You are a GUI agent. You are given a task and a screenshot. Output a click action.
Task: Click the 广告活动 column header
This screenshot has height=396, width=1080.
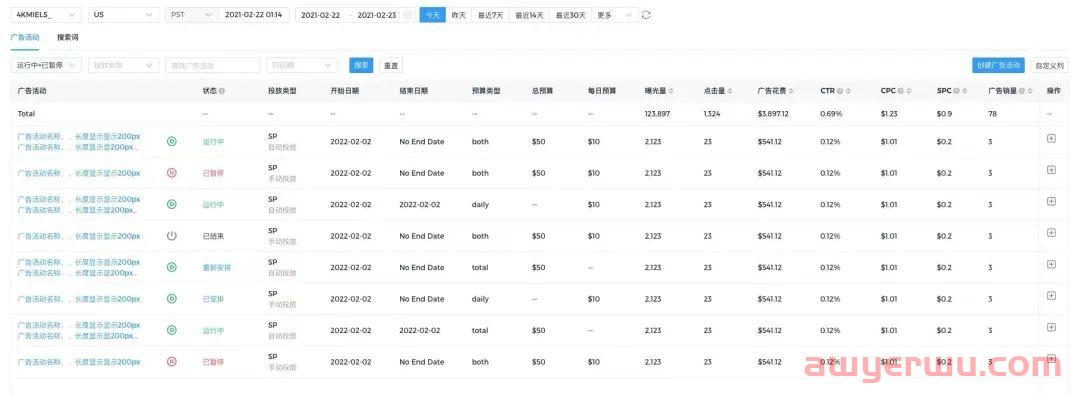[32, 91]
